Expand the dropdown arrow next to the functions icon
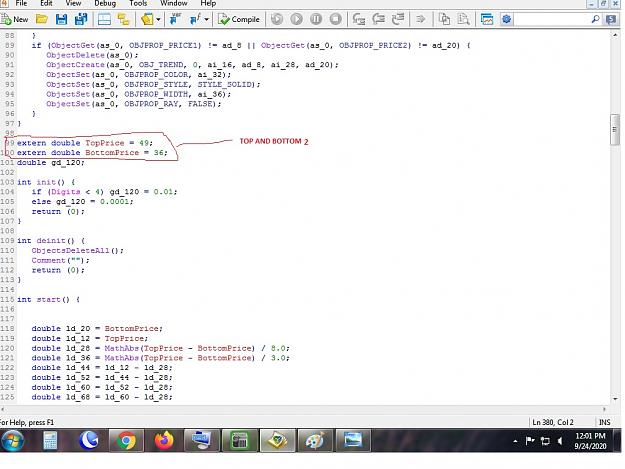Image resolution: width=625 pixels, height=469 pixels. [206, 19]
